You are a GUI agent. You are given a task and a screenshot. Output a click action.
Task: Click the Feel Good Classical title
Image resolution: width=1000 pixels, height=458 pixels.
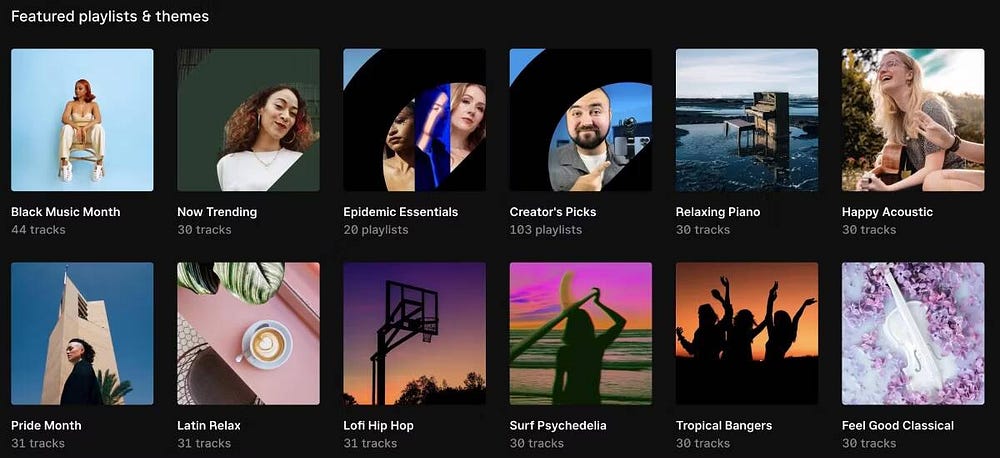click(x=898, y=425)
